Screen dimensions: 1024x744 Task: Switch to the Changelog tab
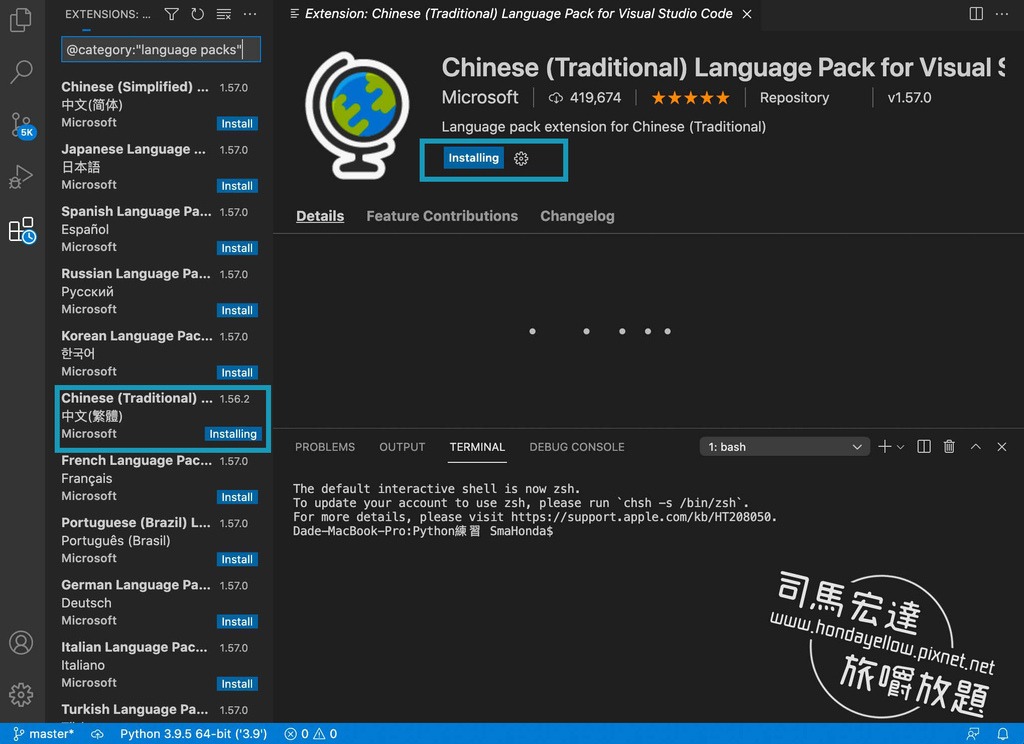click(577, 216)
